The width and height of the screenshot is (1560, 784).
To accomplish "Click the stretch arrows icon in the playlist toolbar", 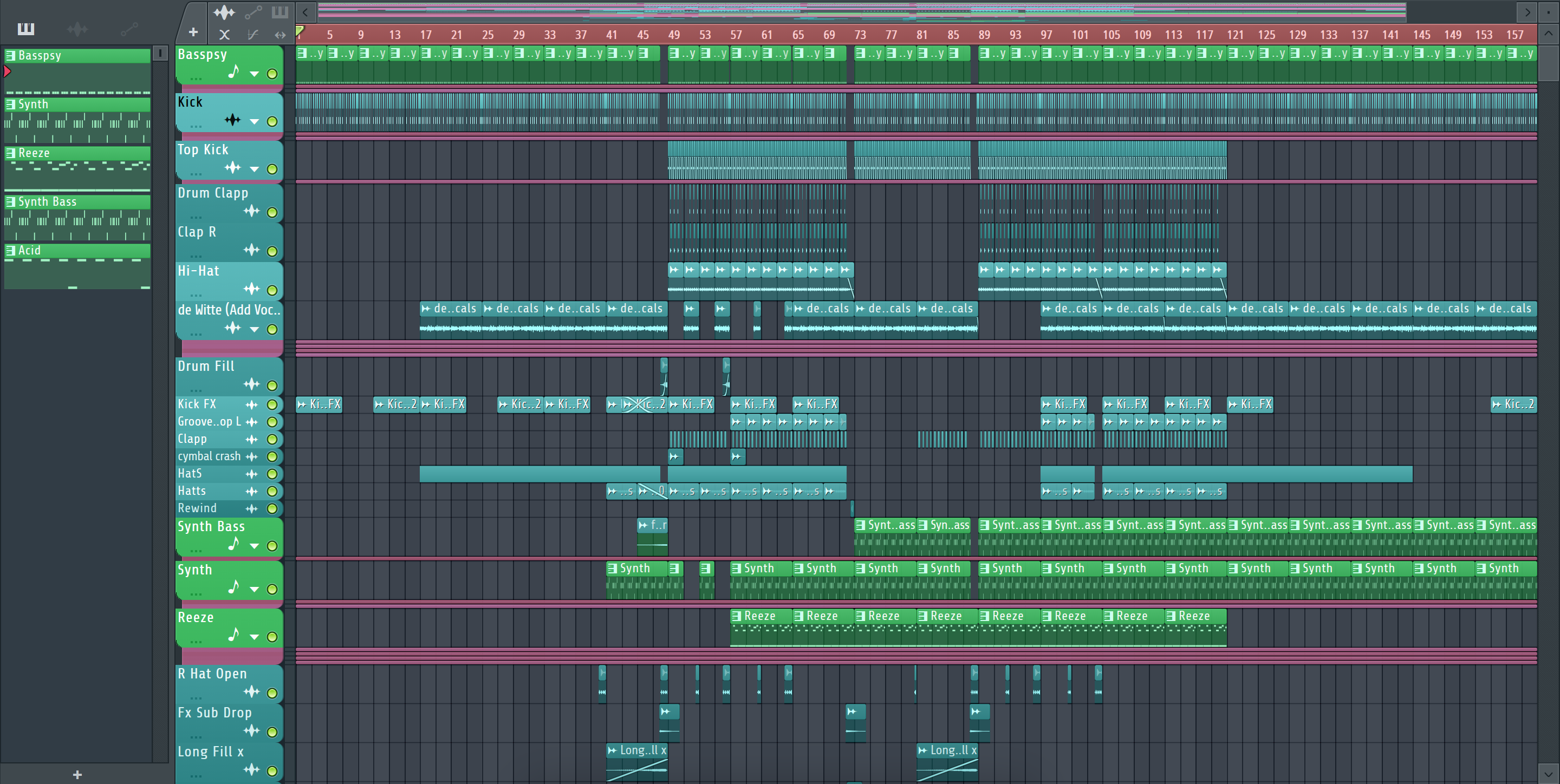I will pos(280,35).
